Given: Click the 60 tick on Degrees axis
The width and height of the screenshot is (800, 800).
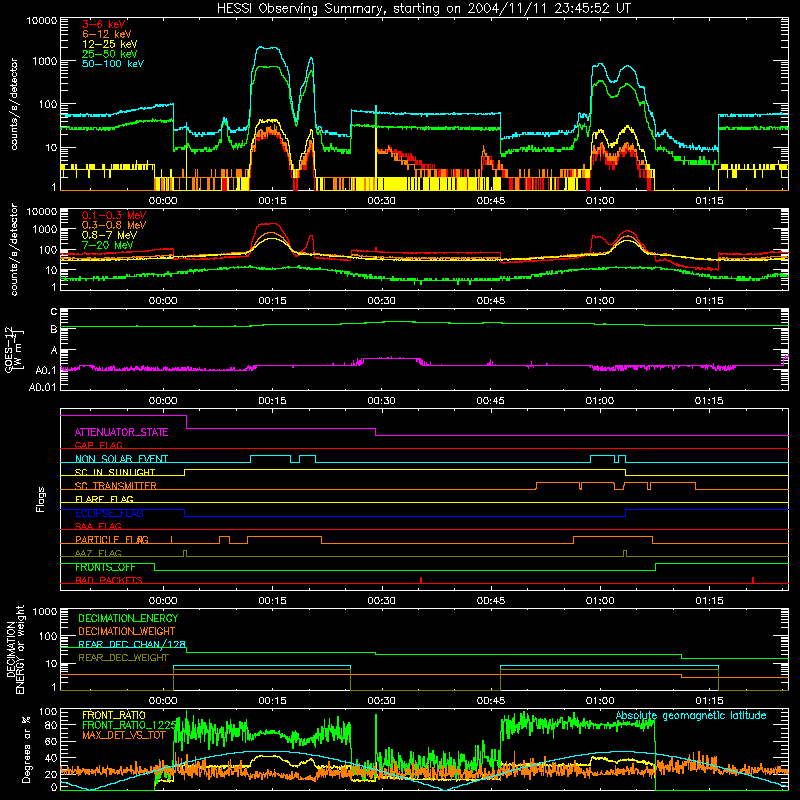Looking at the screenshot, I should (51, 741).
